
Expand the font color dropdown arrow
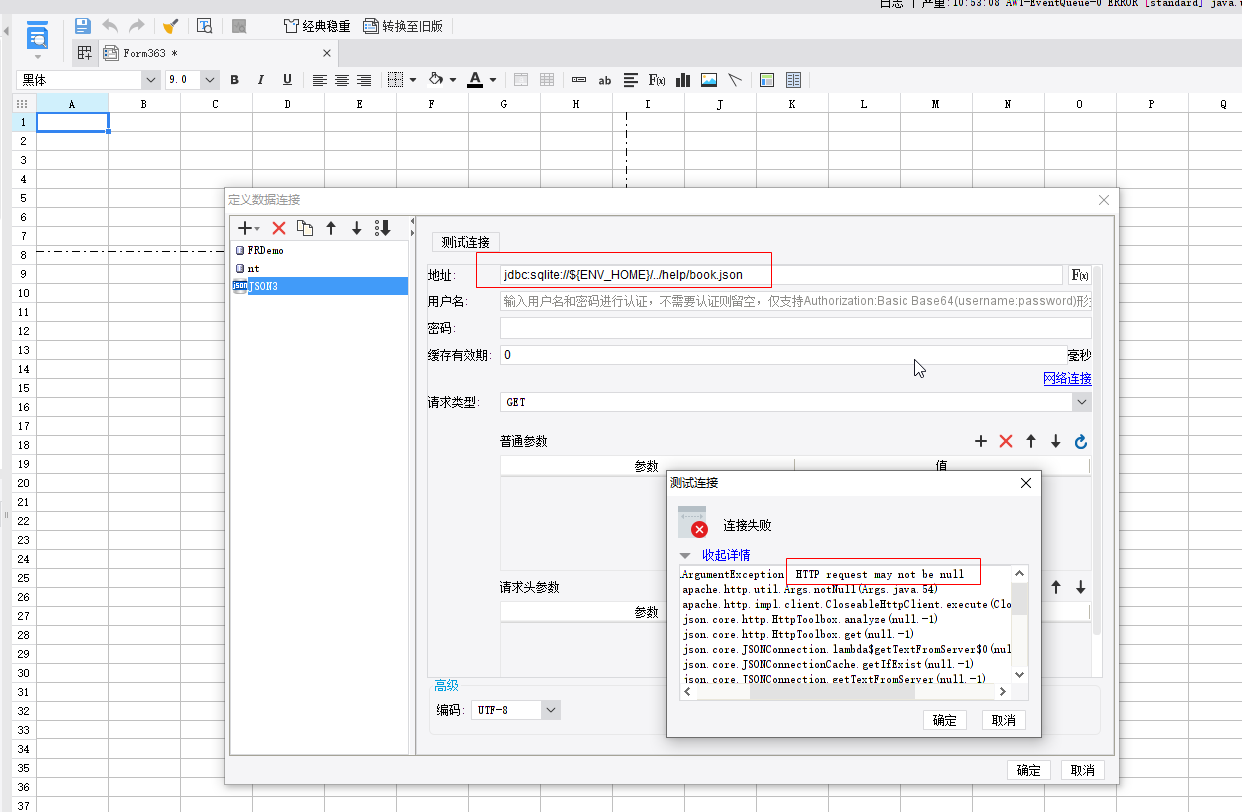[x=493, y=80]
